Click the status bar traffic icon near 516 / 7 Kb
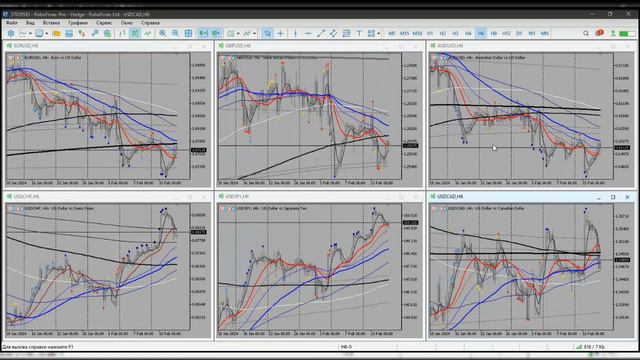This screenshot has width=640, height=360. (x=578, y=347)
